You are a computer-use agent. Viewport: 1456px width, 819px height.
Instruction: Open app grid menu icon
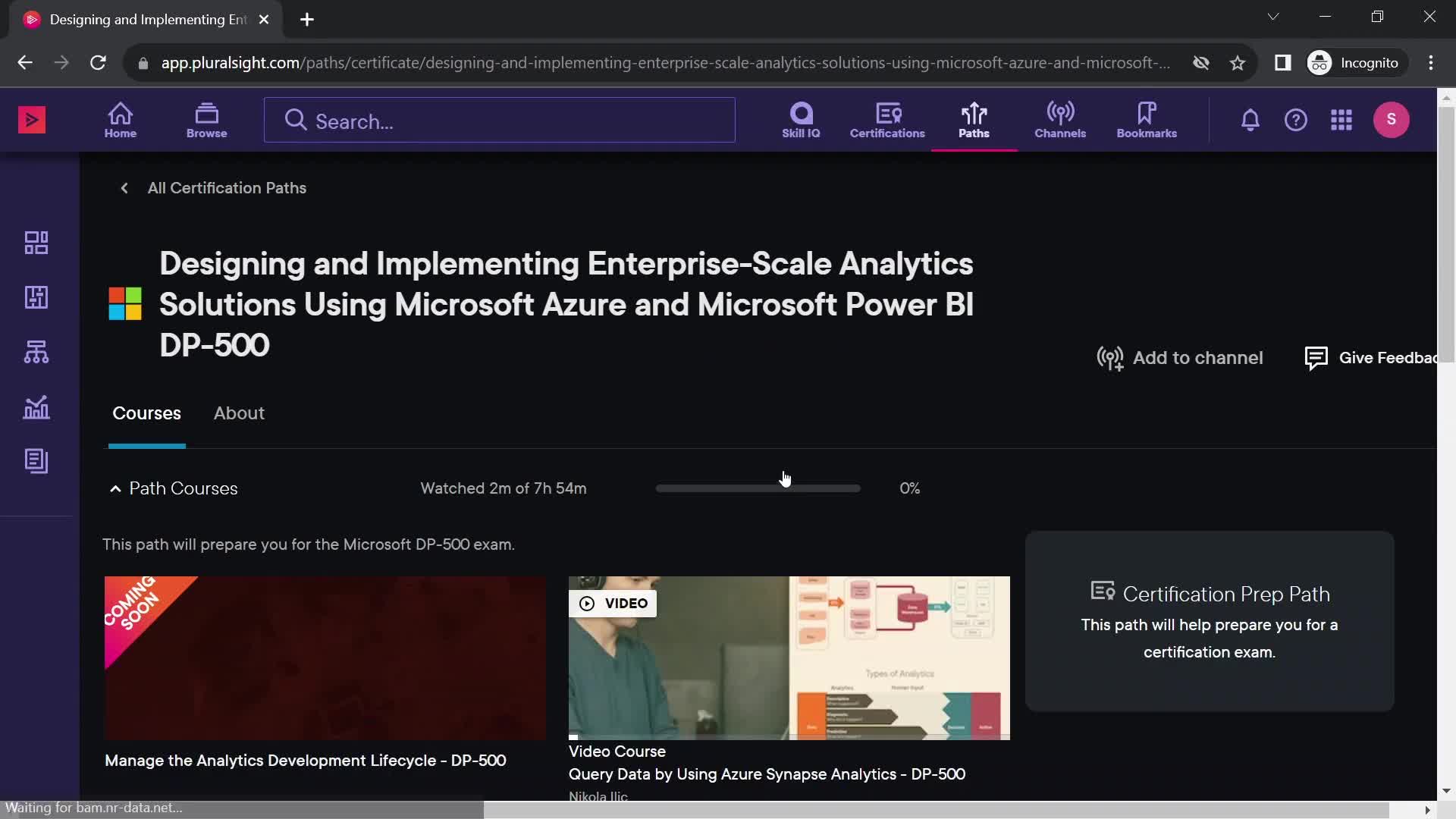click(x=1342, y=120)
